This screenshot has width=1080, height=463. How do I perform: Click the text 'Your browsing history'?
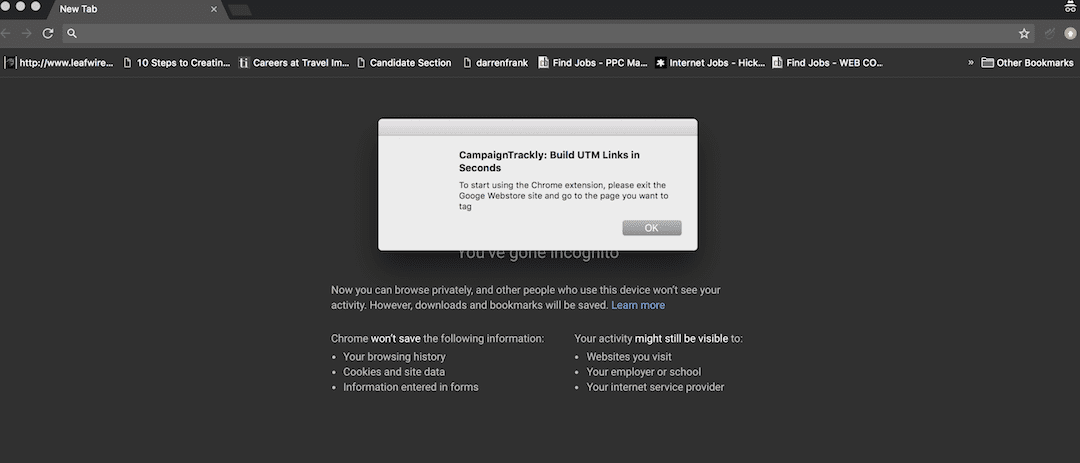click(395, 357)
